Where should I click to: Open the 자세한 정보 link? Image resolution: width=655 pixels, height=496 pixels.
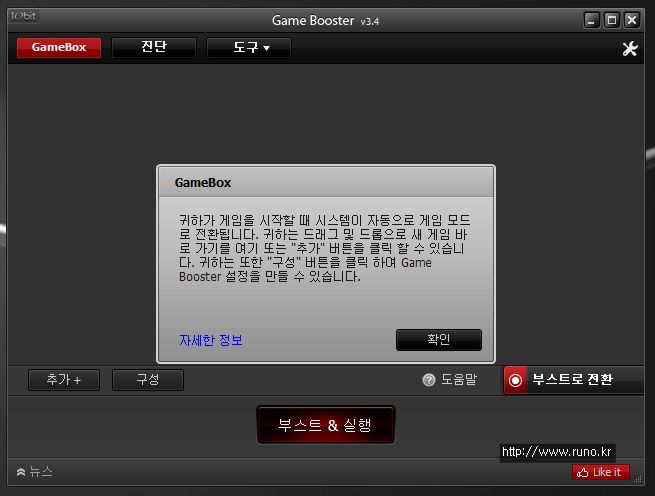coord(211,340)
